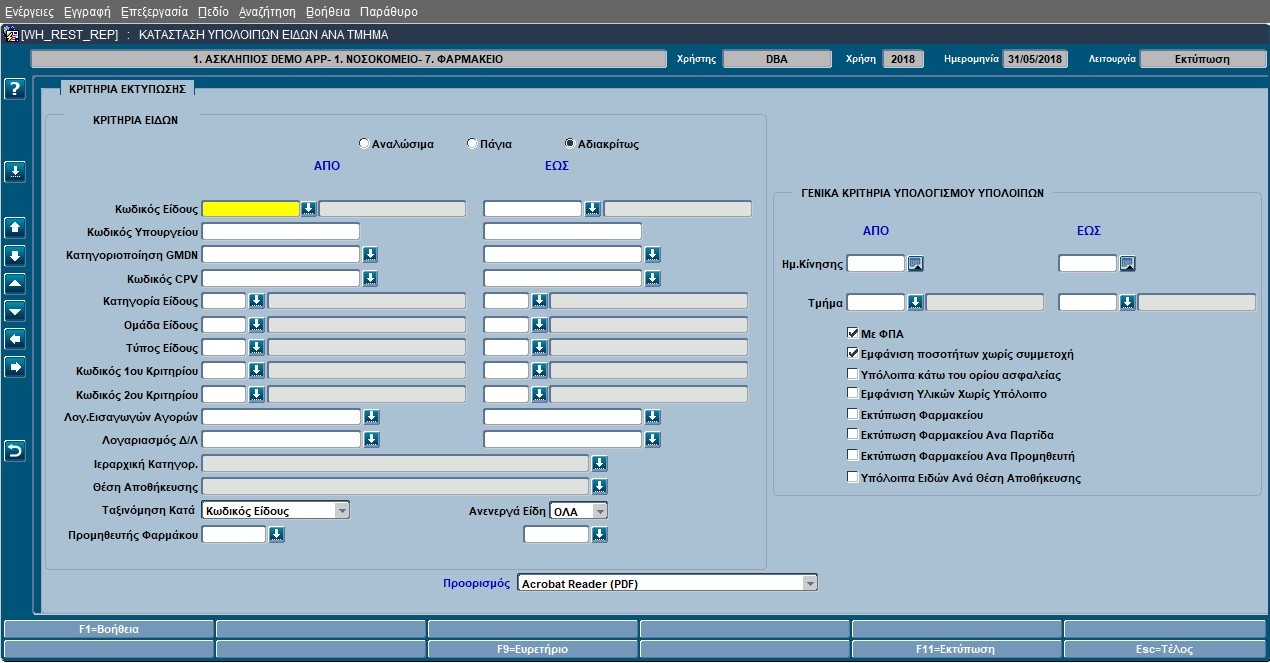Image resolution: width=1270 pixels, height=663 pixels.
Task: Open lookup for Λογ.Εισαγωγών Αγορών ΑΠΟ field
Action: coord(371,417)
